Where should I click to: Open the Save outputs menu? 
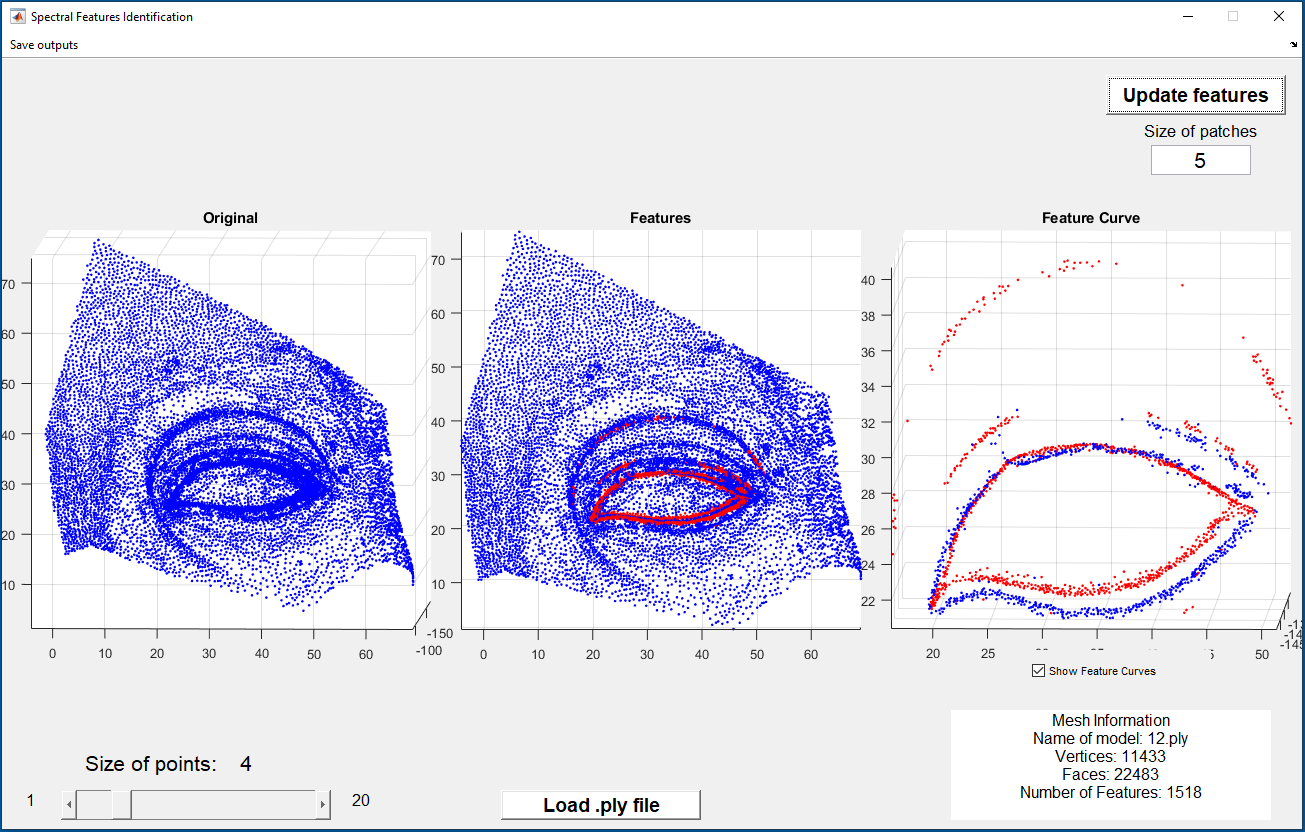click(x=44, y=45)
